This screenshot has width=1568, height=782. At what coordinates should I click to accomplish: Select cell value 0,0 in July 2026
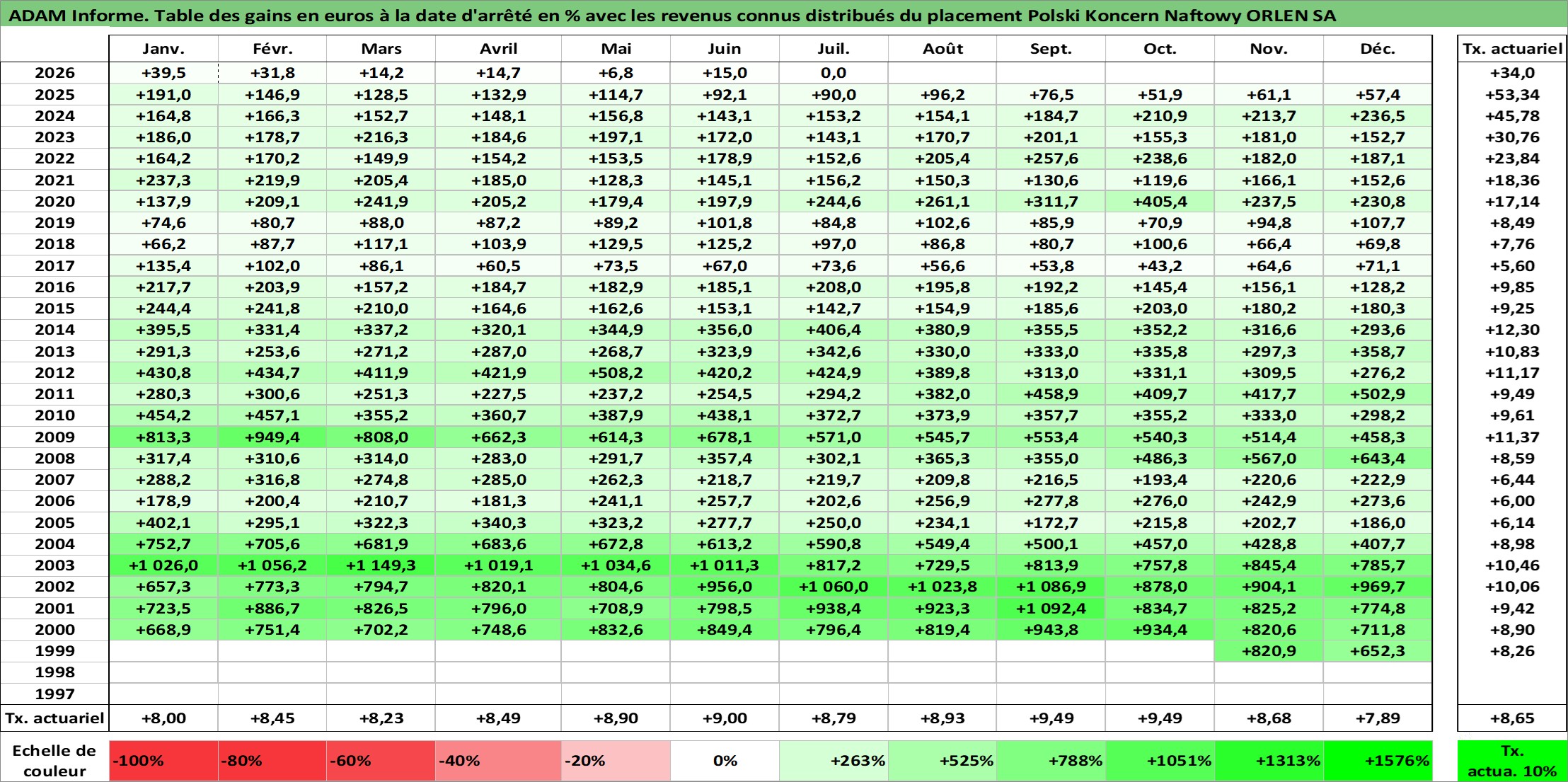[x=834, y=73]
